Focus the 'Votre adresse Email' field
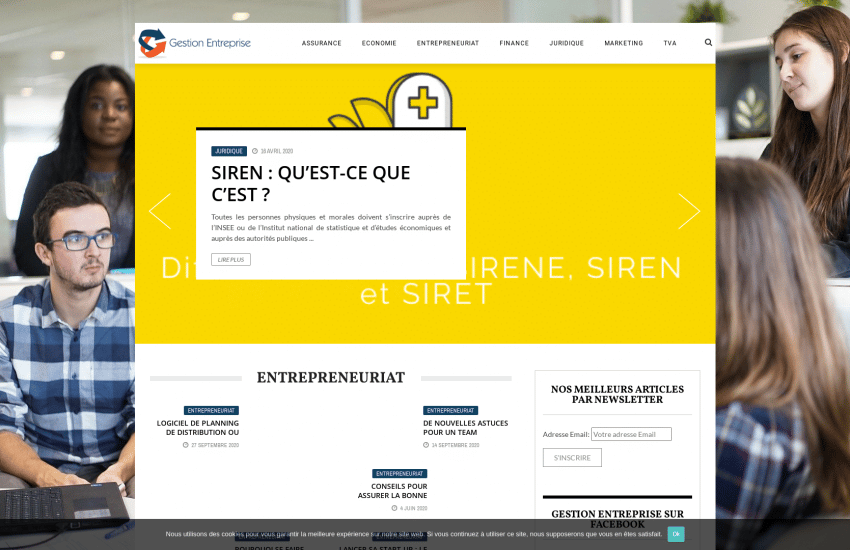Image resolution: width=850 pixels, height=550 pixels. click(x=631, y=434)
